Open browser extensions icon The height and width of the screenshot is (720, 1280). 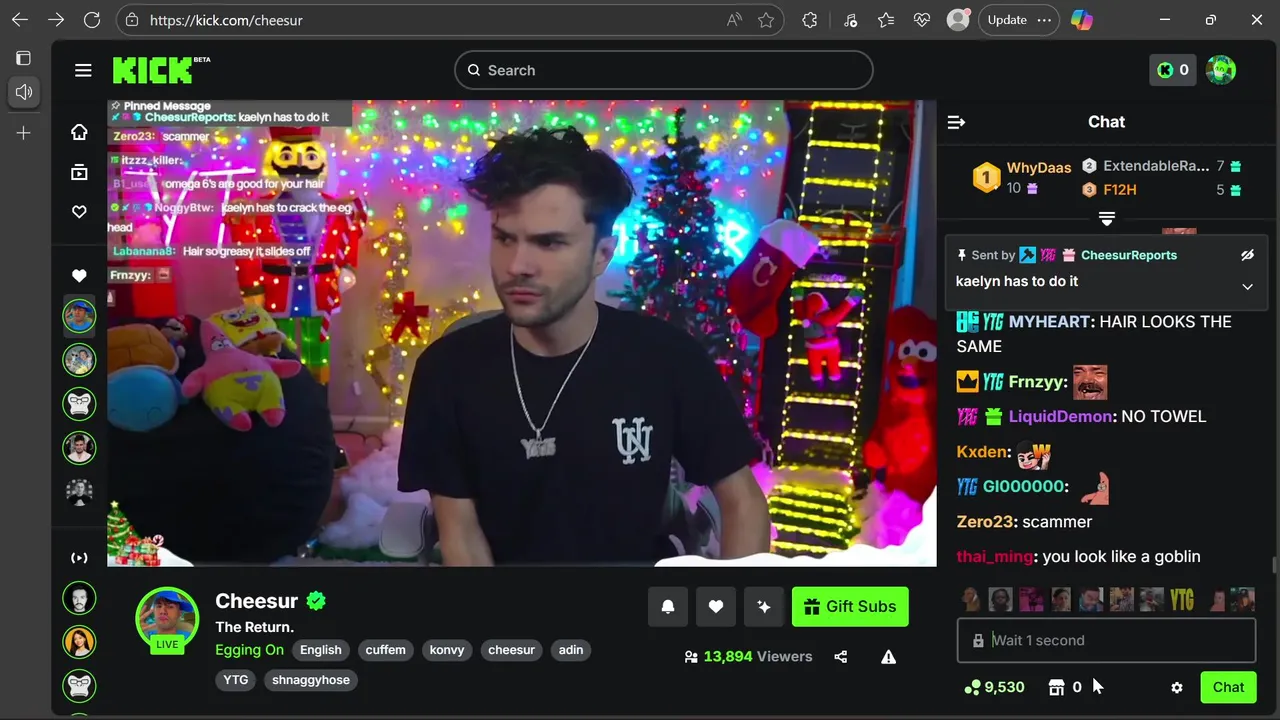coord(810,20)
